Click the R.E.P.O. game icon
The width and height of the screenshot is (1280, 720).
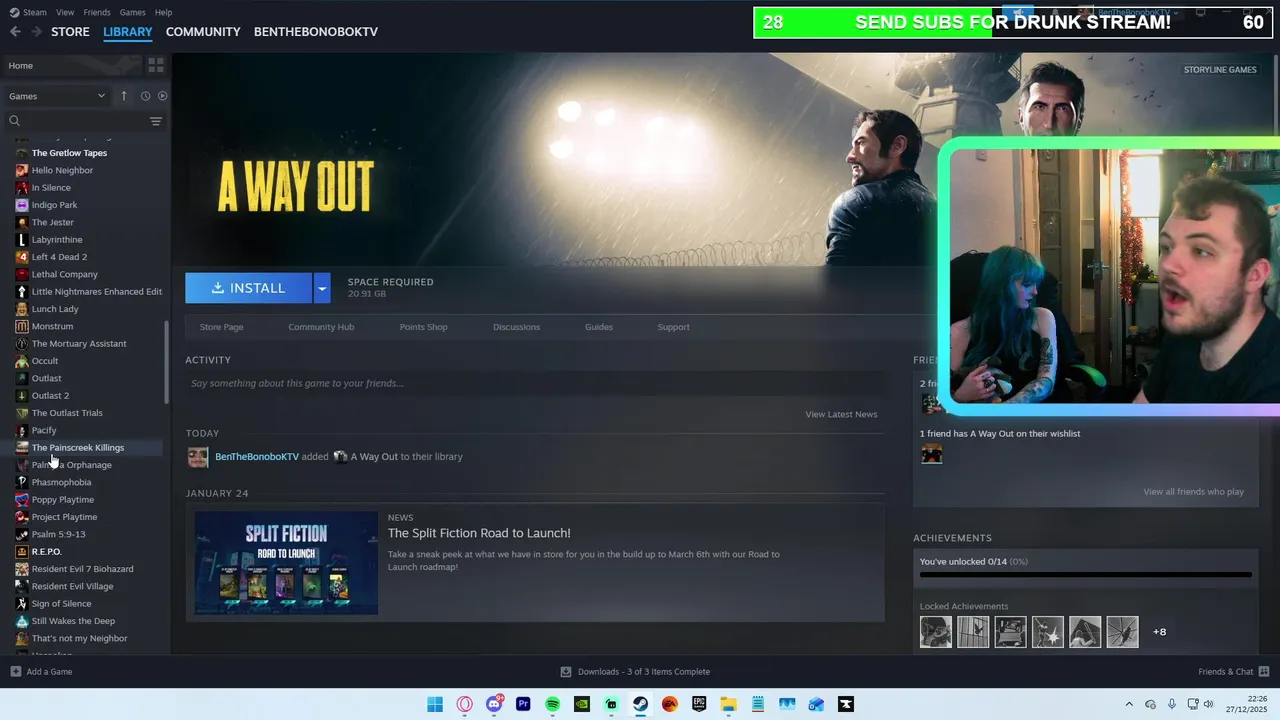pos(22,551)
